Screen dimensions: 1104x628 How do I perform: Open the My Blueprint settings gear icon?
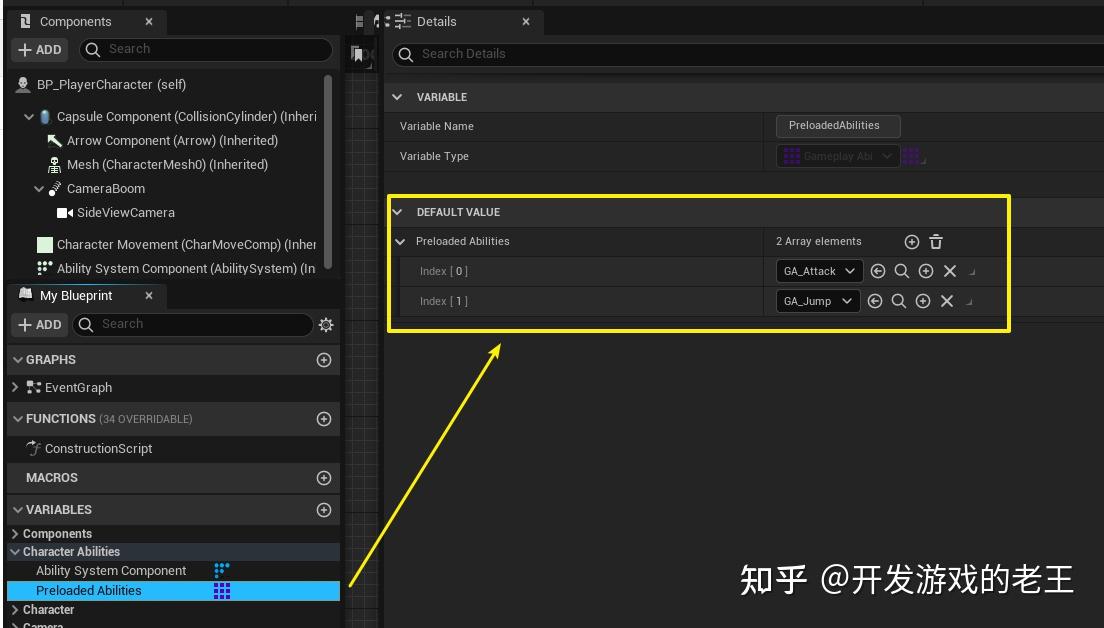[324, 324]
